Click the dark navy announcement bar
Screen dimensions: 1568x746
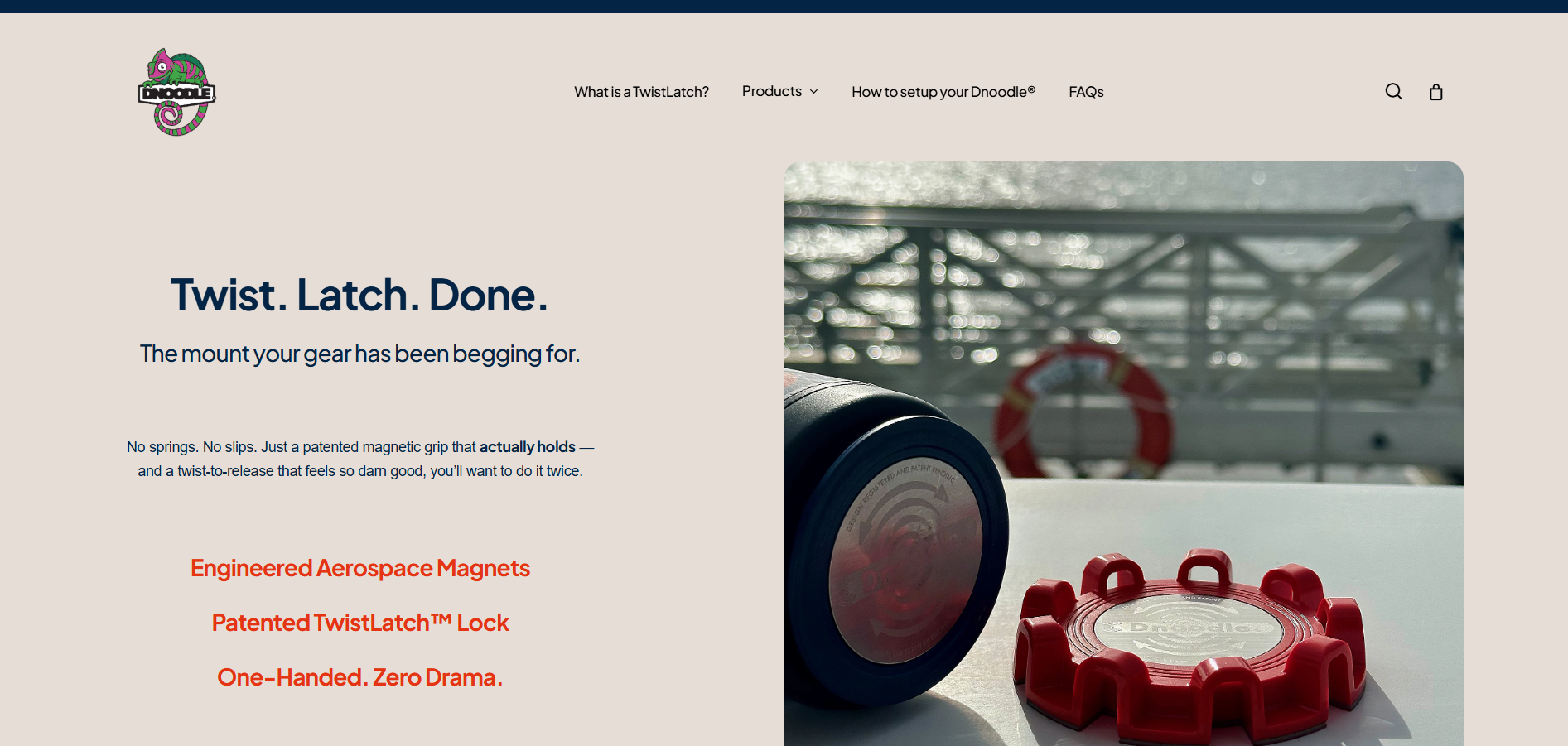784,7
